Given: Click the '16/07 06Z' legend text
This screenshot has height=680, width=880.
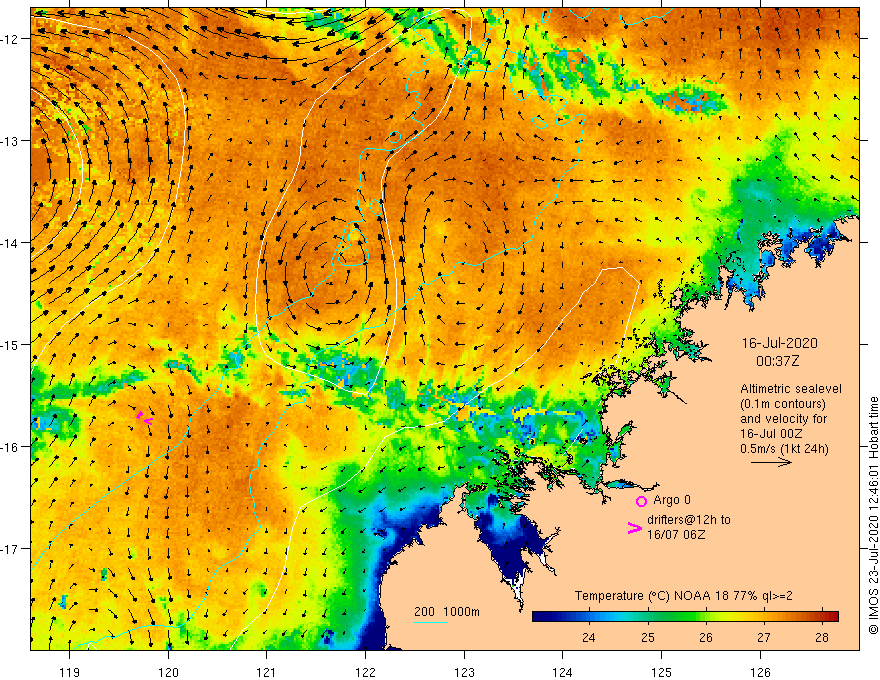Looking at the screenshot, I should point(676,535).
